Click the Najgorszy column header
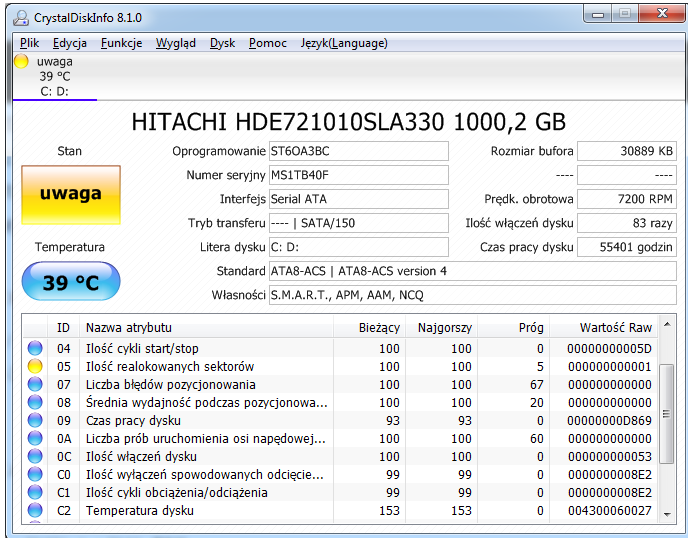This screenshot has height=538, width=688. coord(441,327)
